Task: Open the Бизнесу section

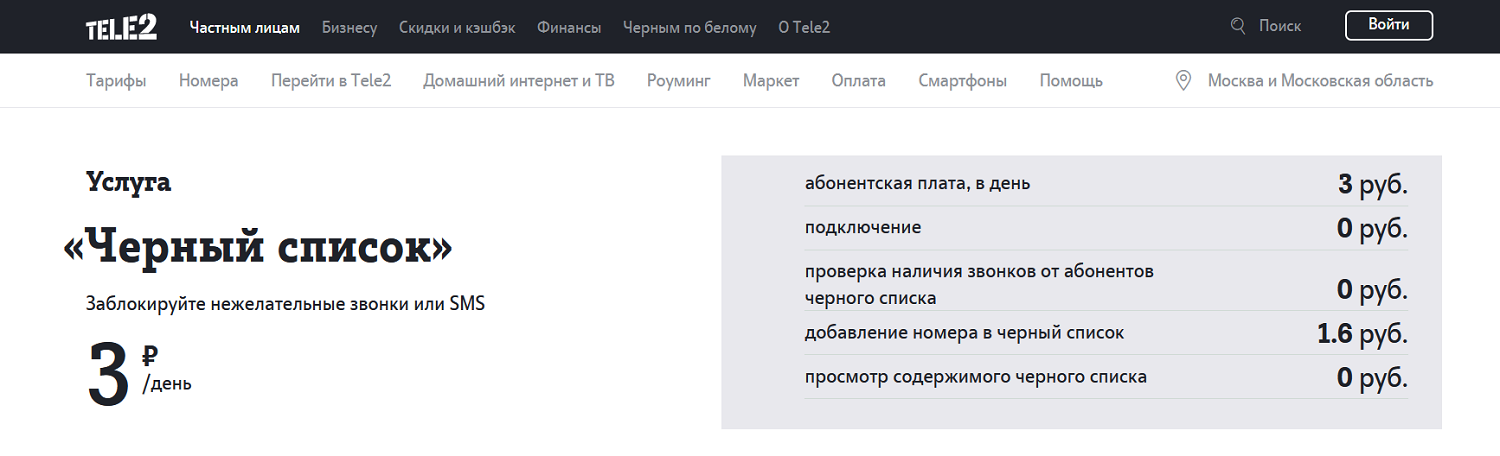Action: [349, 27]
